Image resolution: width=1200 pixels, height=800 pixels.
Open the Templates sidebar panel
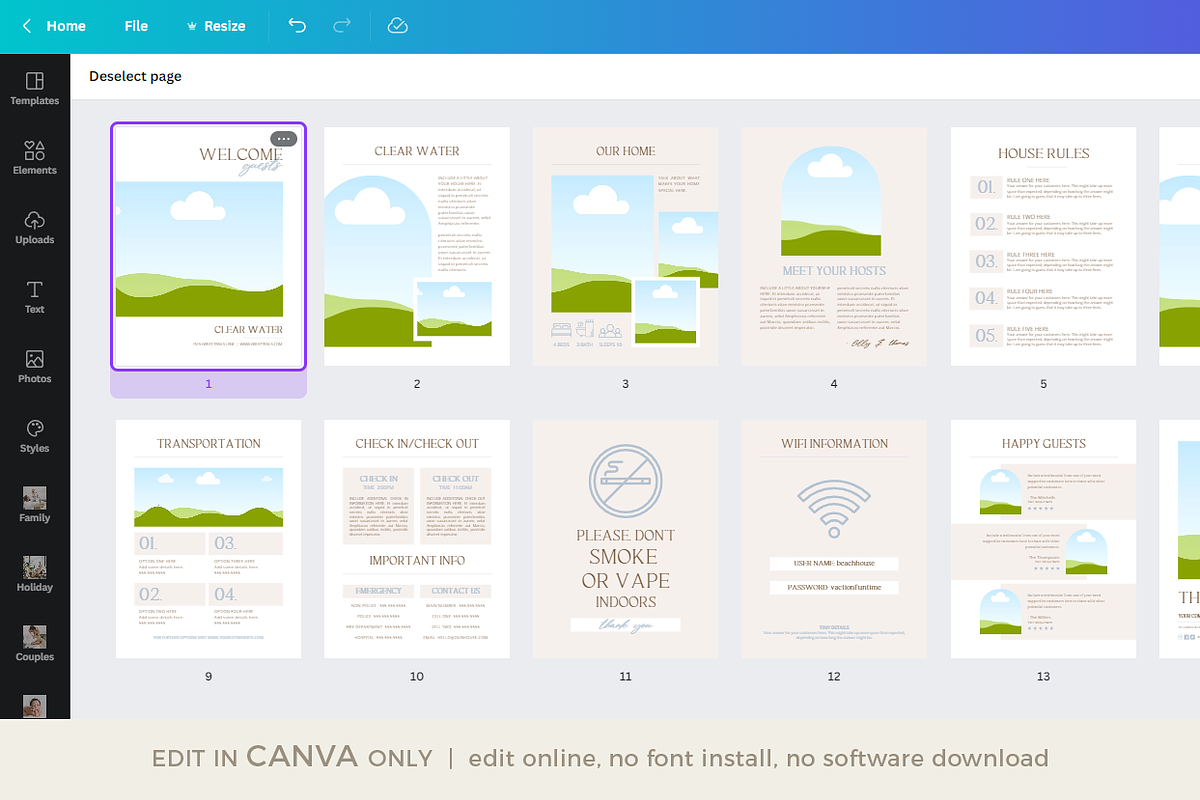pos(35,88)
